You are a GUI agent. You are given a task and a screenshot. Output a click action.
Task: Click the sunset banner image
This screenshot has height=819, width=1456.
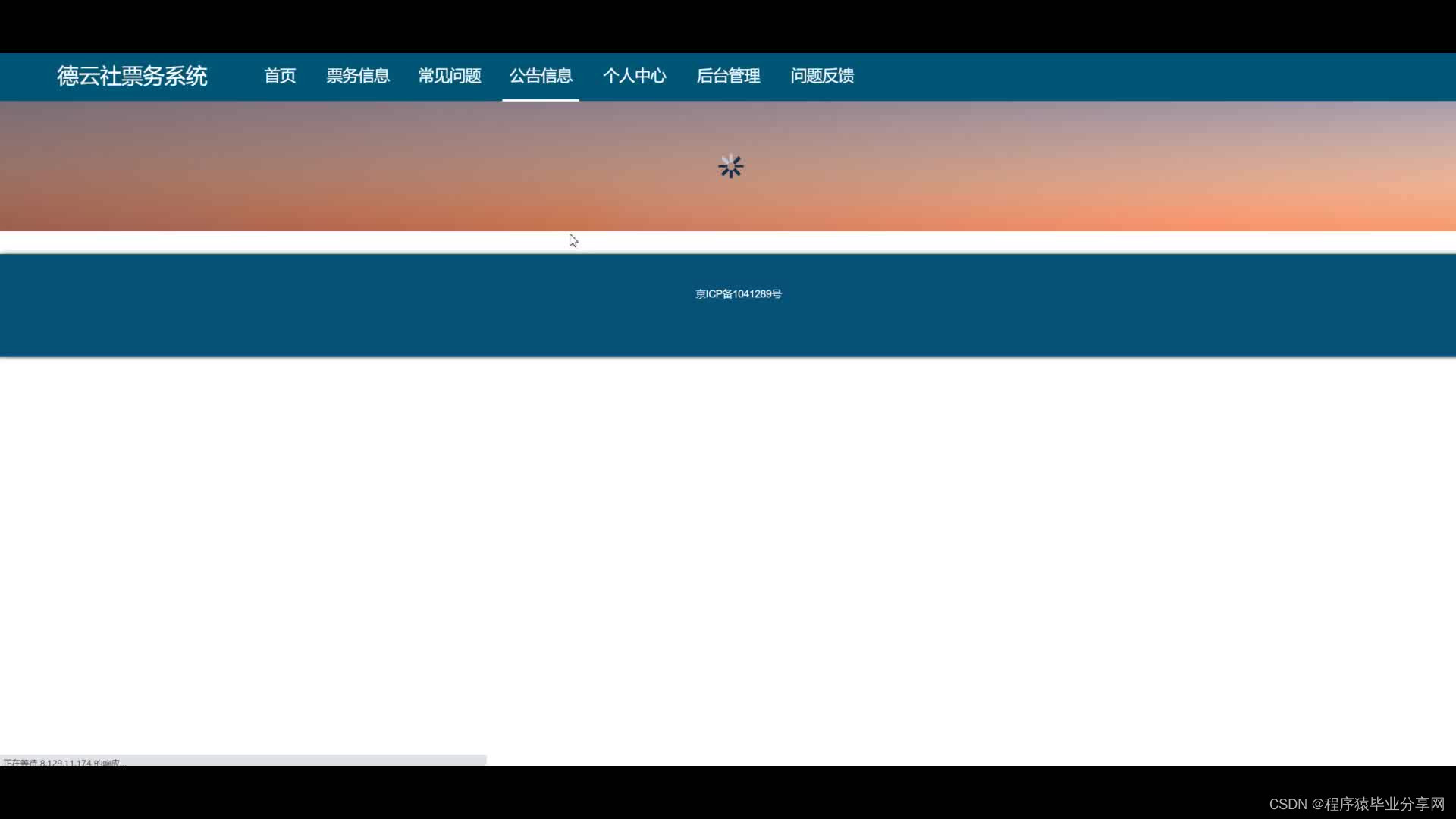[x=986, y=167]
